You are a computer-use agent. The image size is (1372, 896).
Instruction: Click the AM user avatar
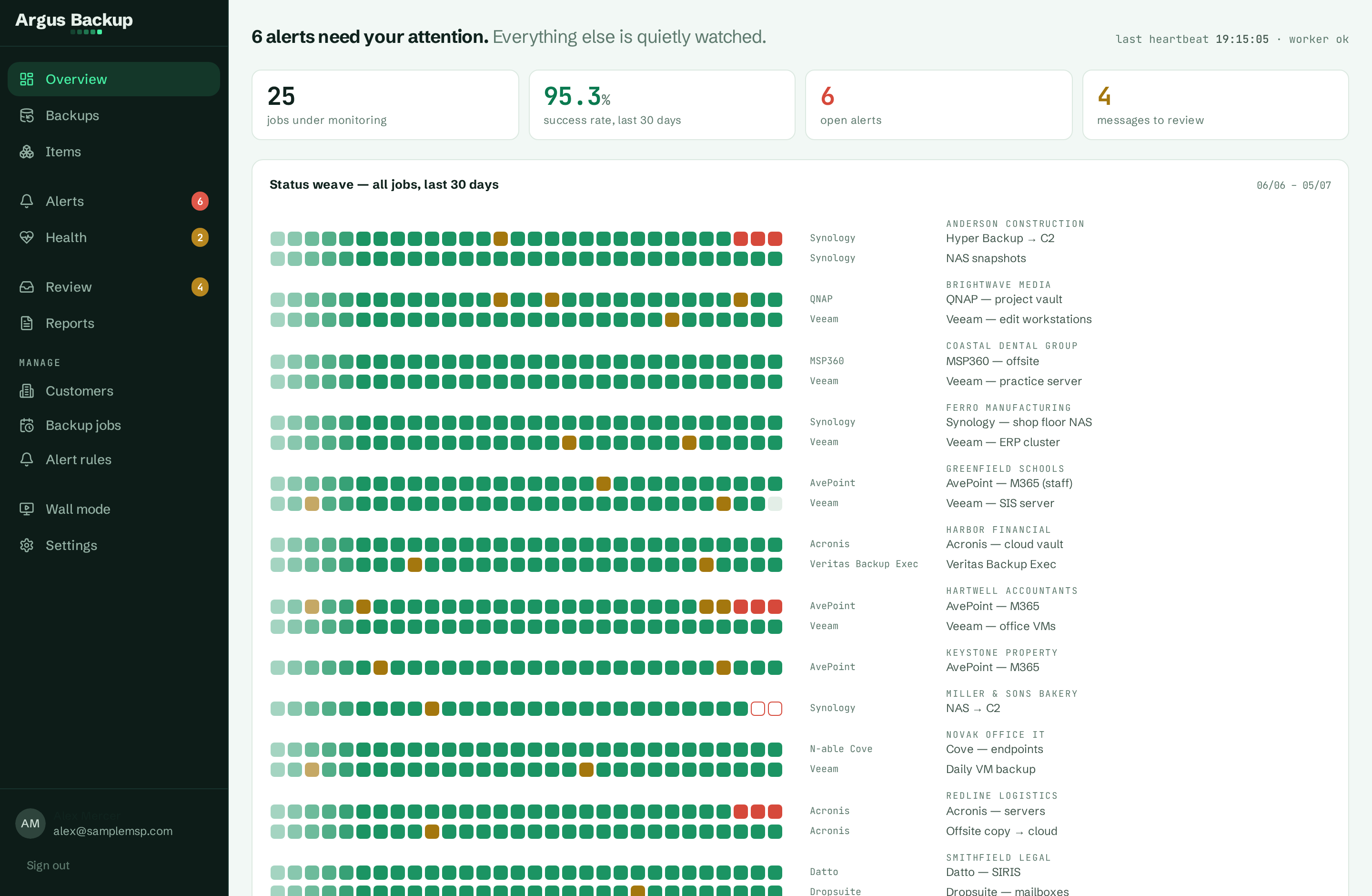[x=30, y=824]
